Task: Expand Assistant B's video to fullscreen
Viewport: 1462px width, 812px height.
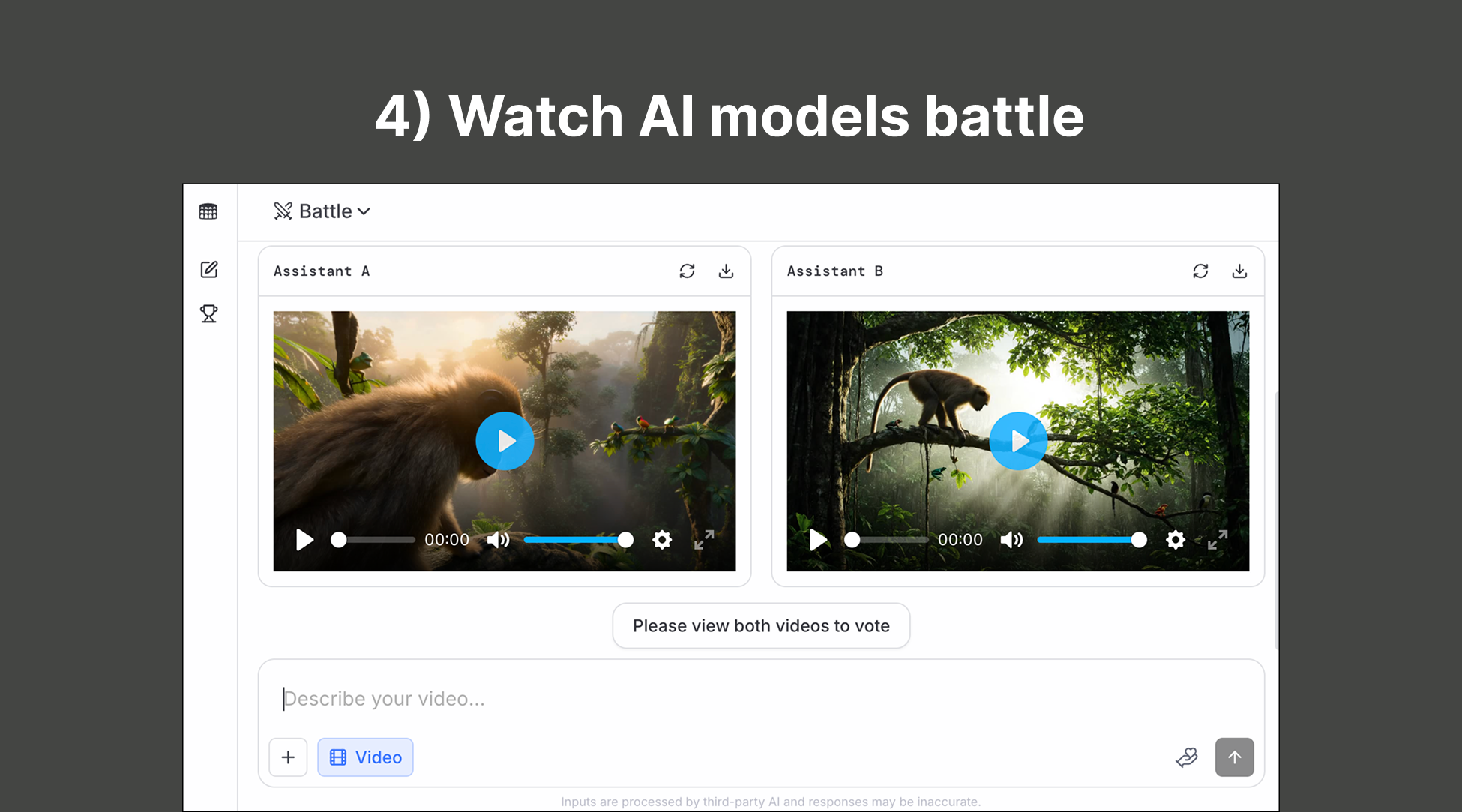Action: point(1217,540)
